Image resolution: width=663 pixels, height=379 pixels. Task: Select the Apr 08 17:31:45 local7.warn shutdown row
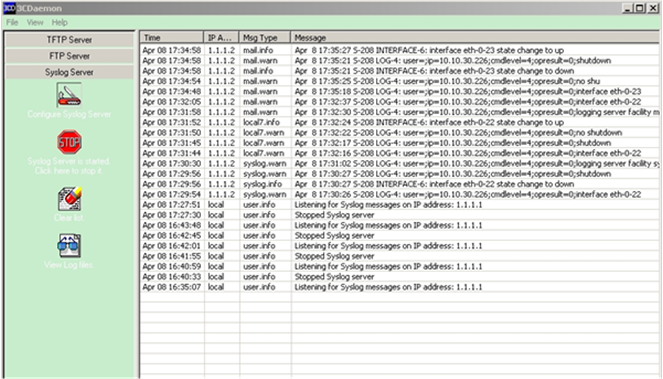tap(400, 143)
